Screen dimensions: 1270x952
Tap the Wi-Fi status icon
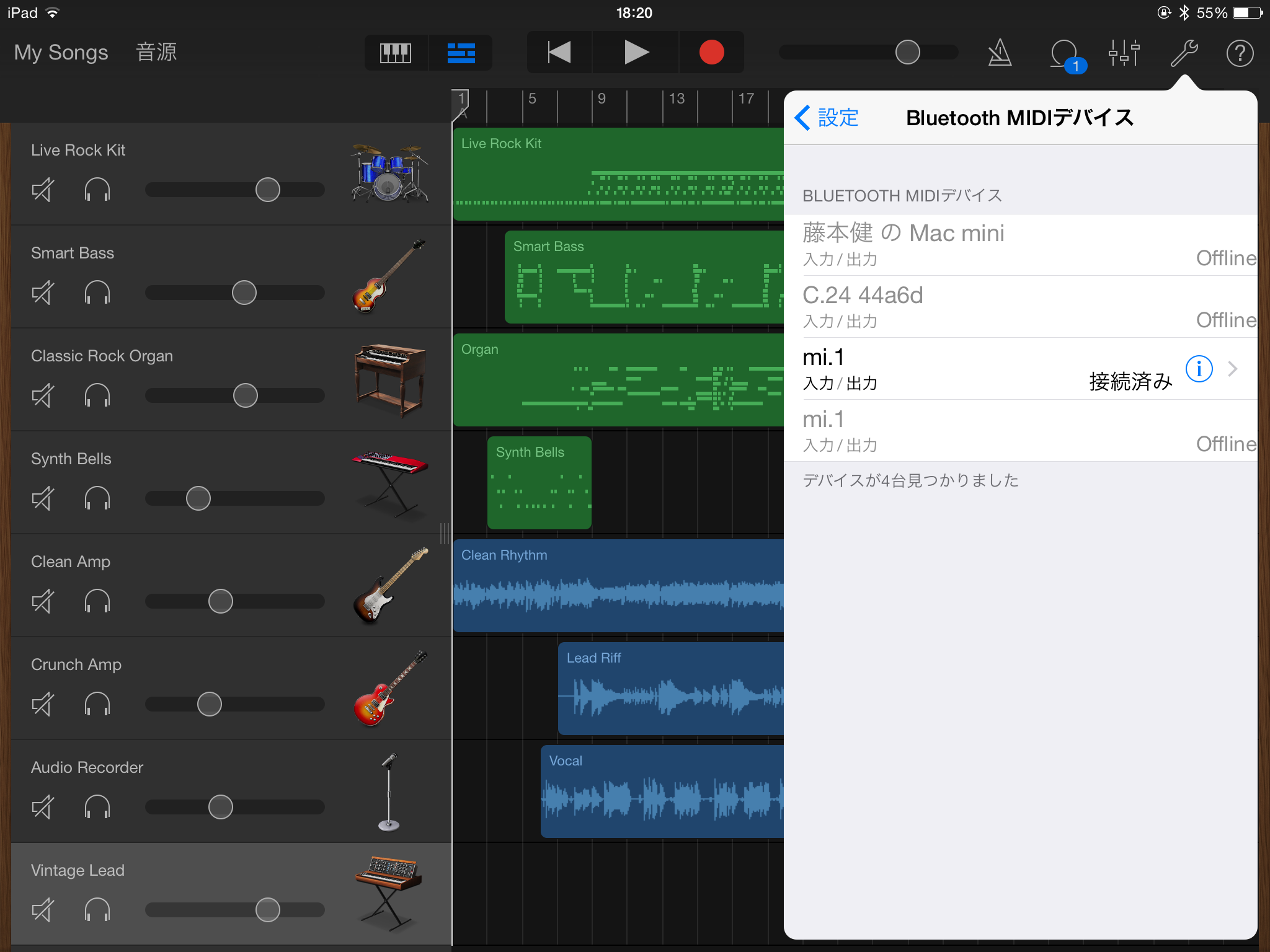click(53, 12)
